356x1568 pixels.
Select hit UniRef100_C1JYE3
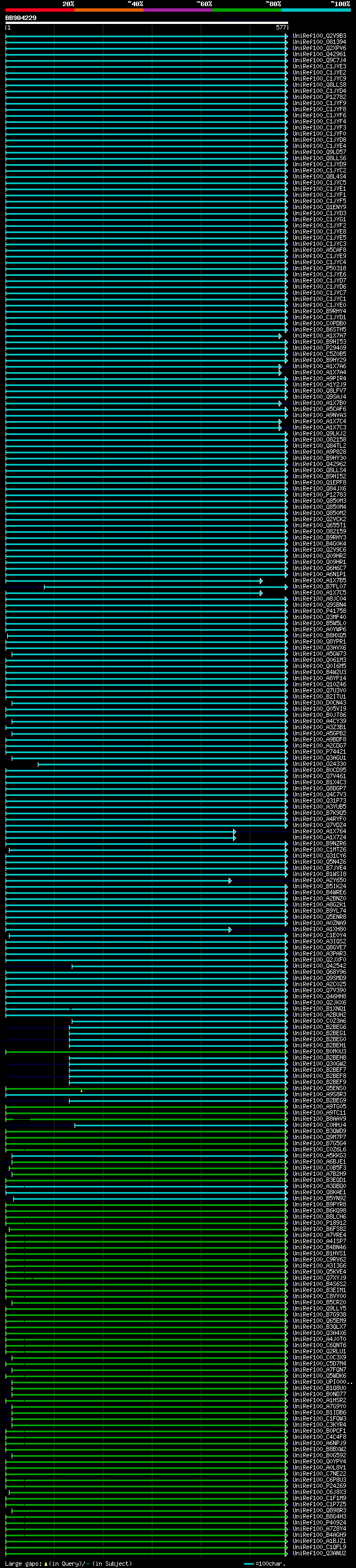pyautogui.click(x=319, y=66)
